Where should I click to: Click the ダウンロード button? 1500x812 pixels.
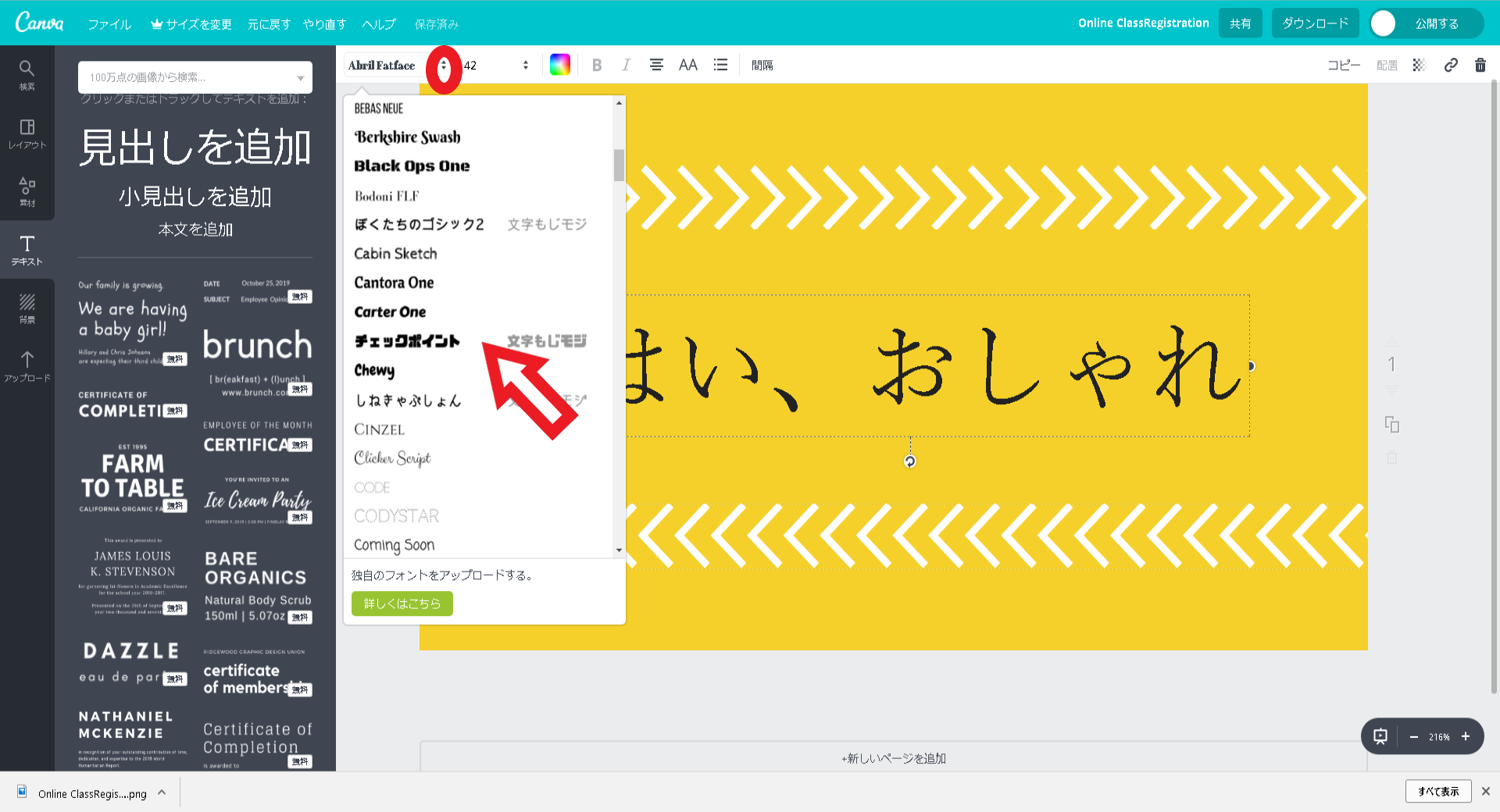click(1315, 23)
